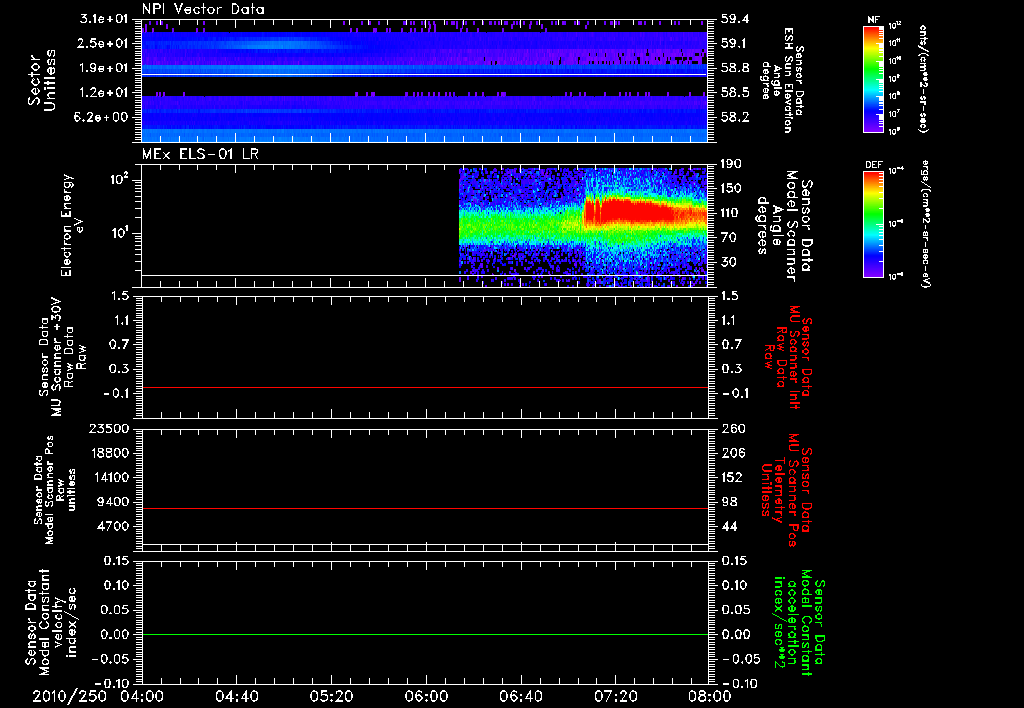
Task: Click the 'MU Scanner +30V Raw Data' axis title
Action: click(x=62, y=359)
